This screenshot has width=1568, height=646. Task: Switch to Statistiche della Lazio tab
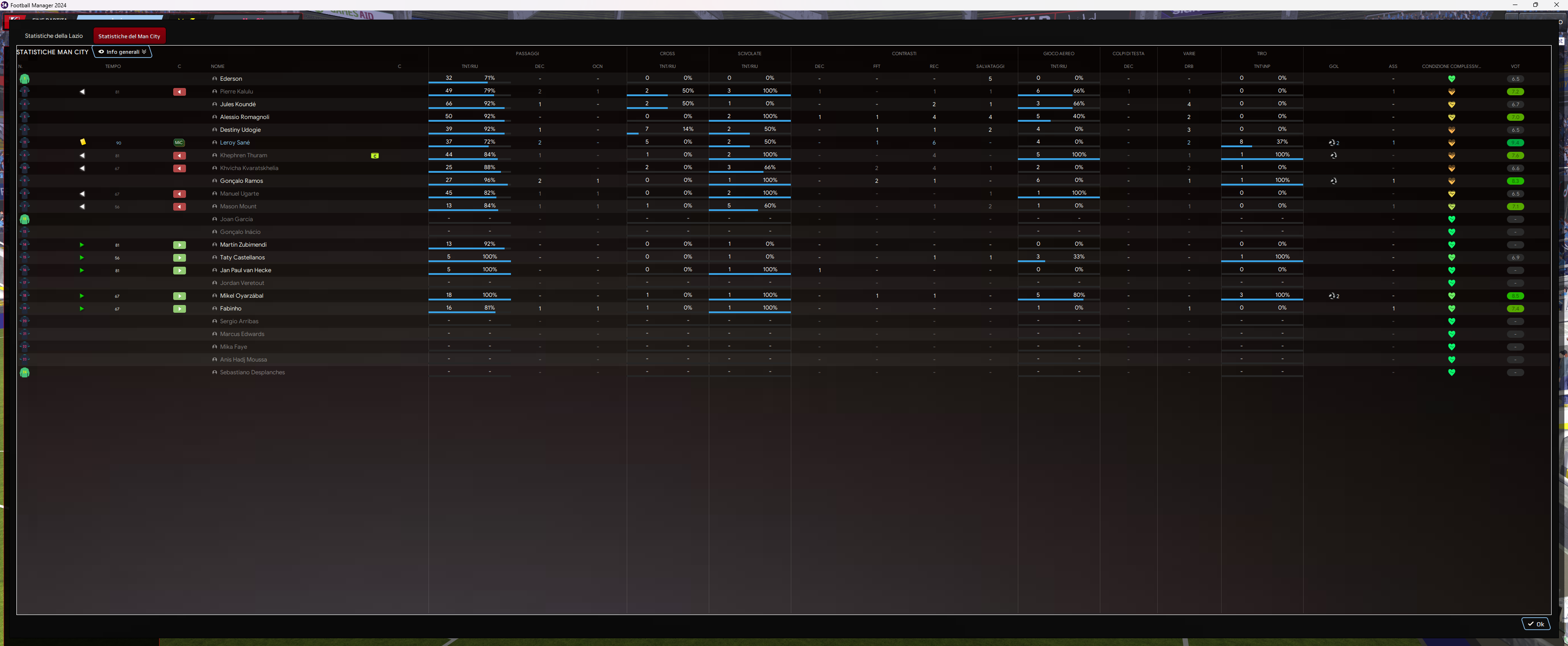pyautogui.click(x=54, y=36)
